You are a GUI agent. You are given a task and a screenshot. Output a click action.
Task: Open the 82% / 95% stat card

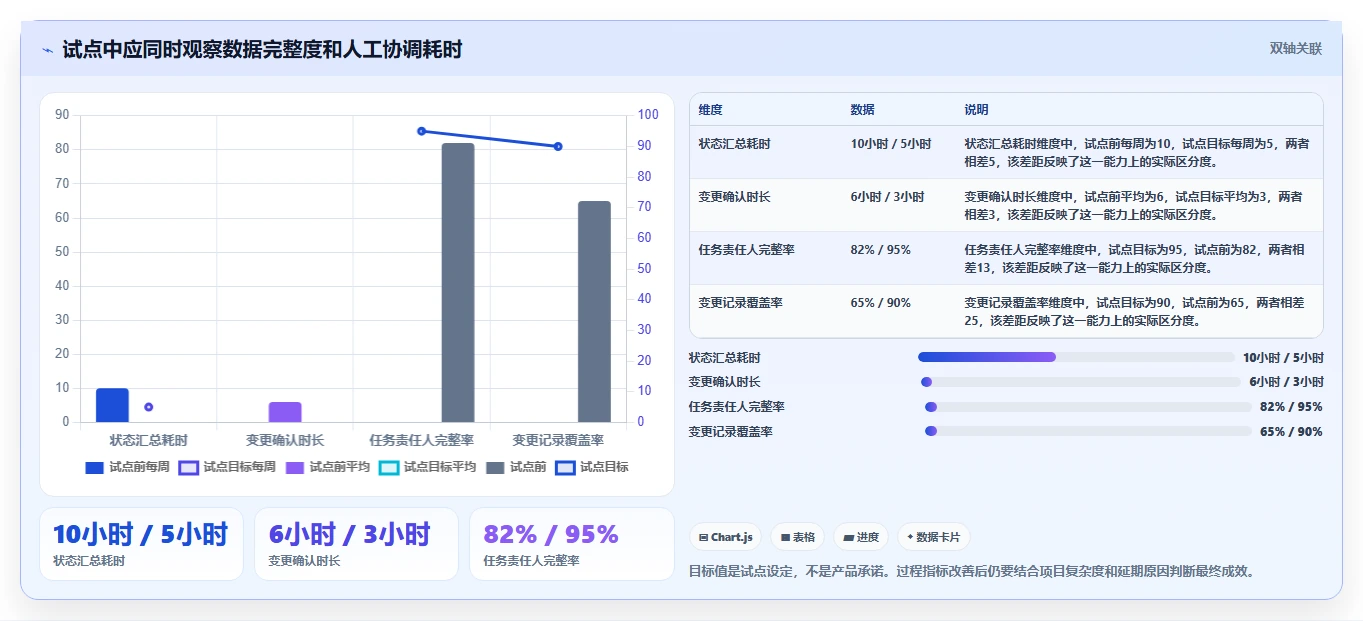(572, 544)
